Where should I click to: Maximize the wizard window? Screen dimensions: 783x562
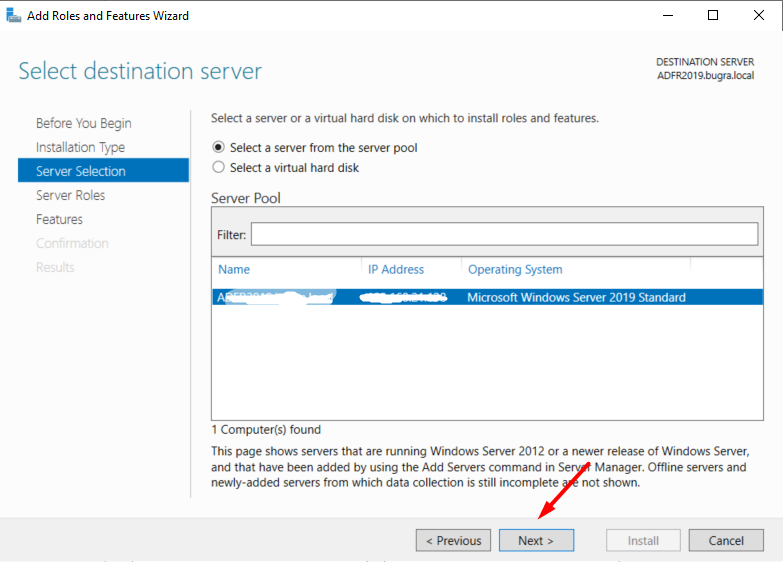(713, 15)
